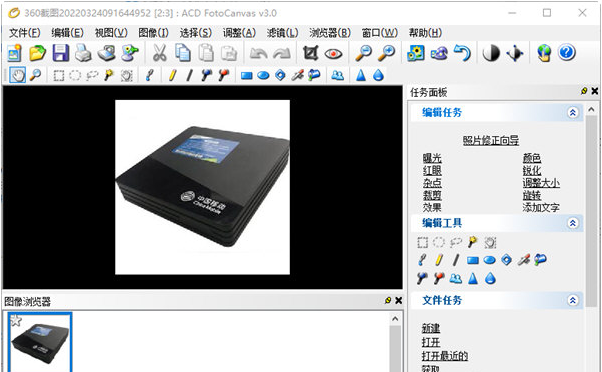
Task: Click the image browser scrollbar up arrow
Action: click(395, 319)
